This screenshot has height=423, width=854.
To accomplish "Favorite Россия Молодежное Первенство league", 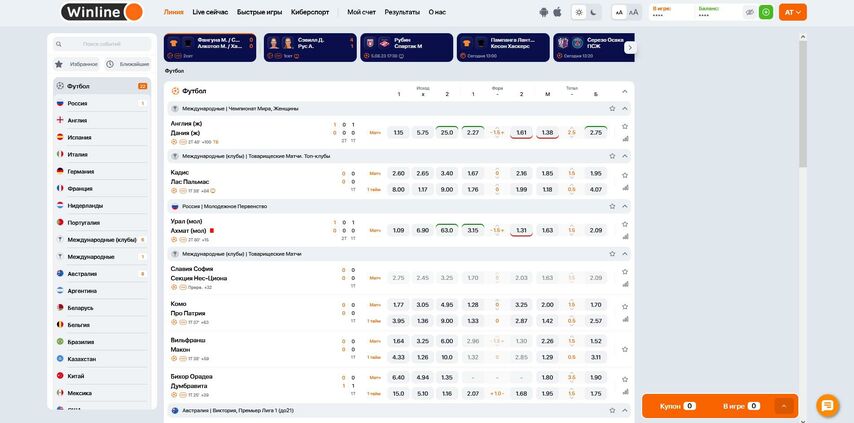I will click(612, 206).
